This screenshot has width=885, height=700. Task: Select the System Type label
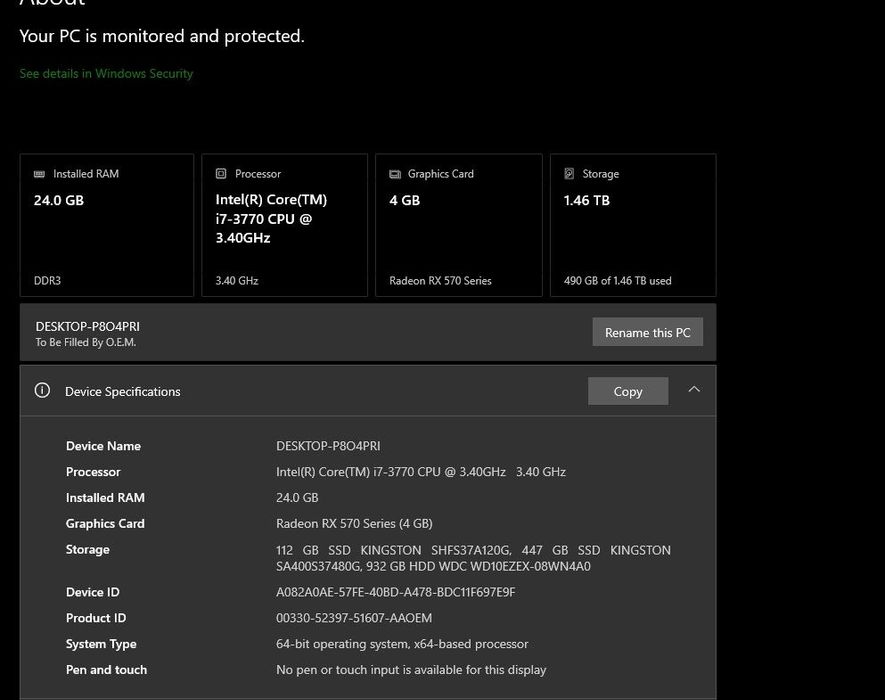101,644
